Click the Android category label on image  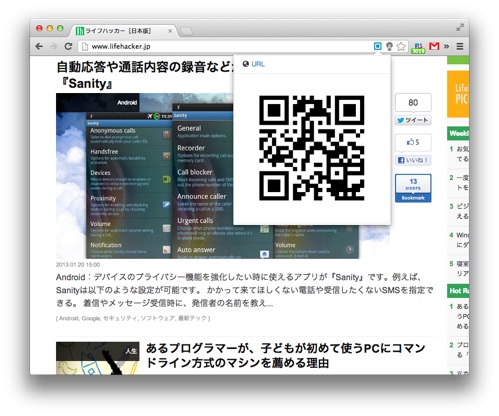[127, 102]
